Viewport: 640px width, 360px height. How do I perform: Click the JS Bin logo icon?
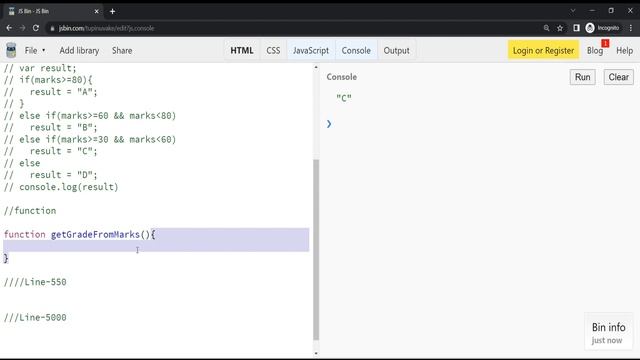(11, 50)
